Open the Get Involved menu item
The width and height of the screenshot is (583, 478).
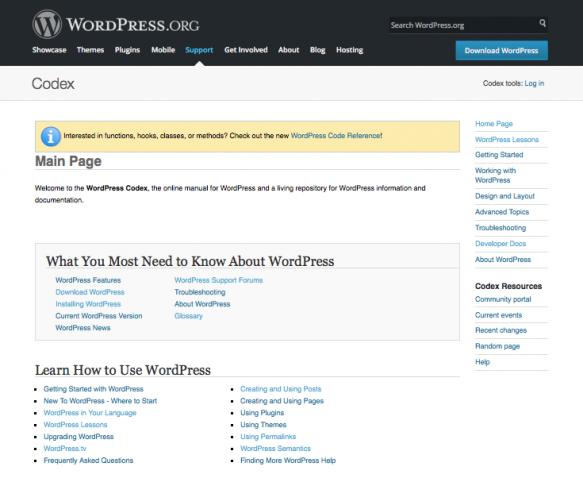point(246,50)
